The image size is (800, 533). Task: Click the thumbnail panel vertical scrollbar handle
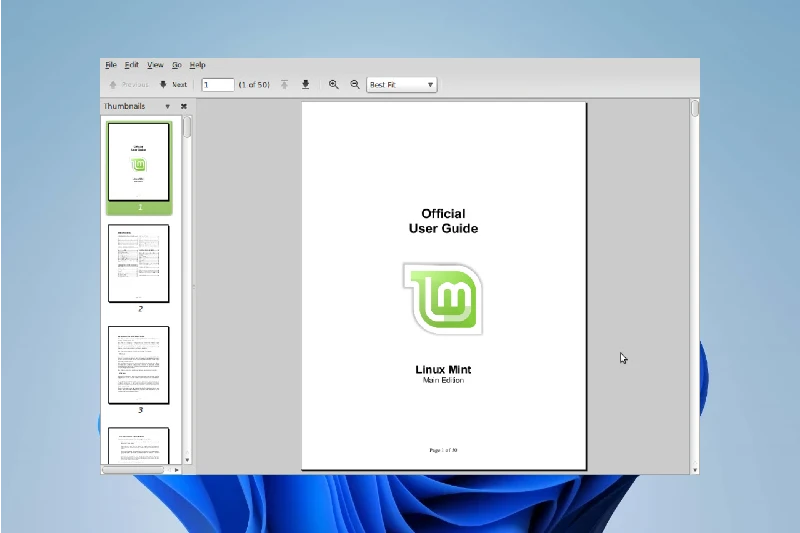pos(187,127)
